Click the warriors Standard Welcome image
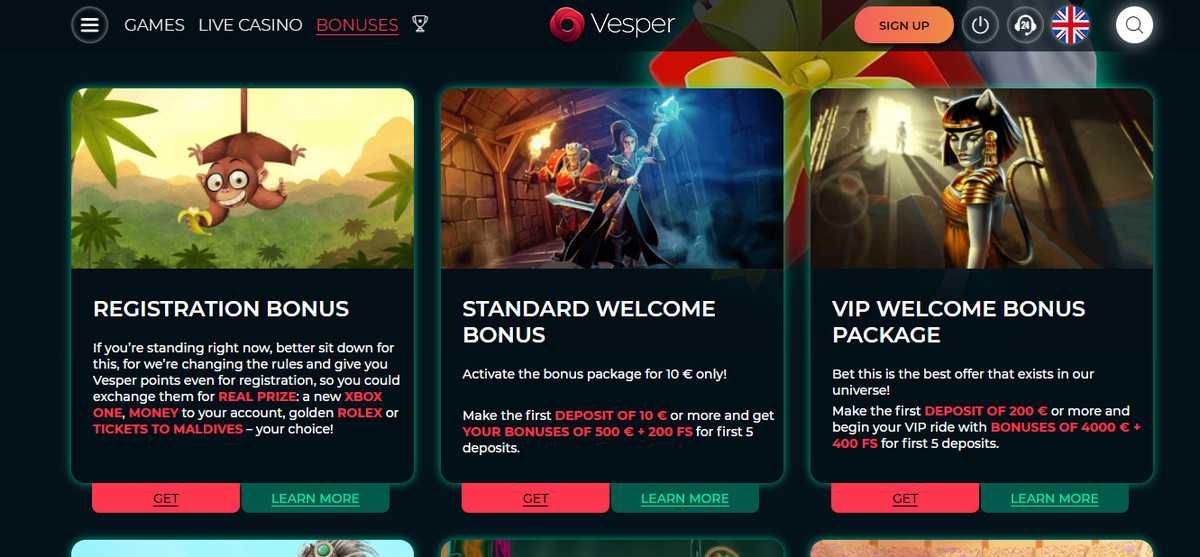Viewport: 1200px width, 557px height. [612, 178]
